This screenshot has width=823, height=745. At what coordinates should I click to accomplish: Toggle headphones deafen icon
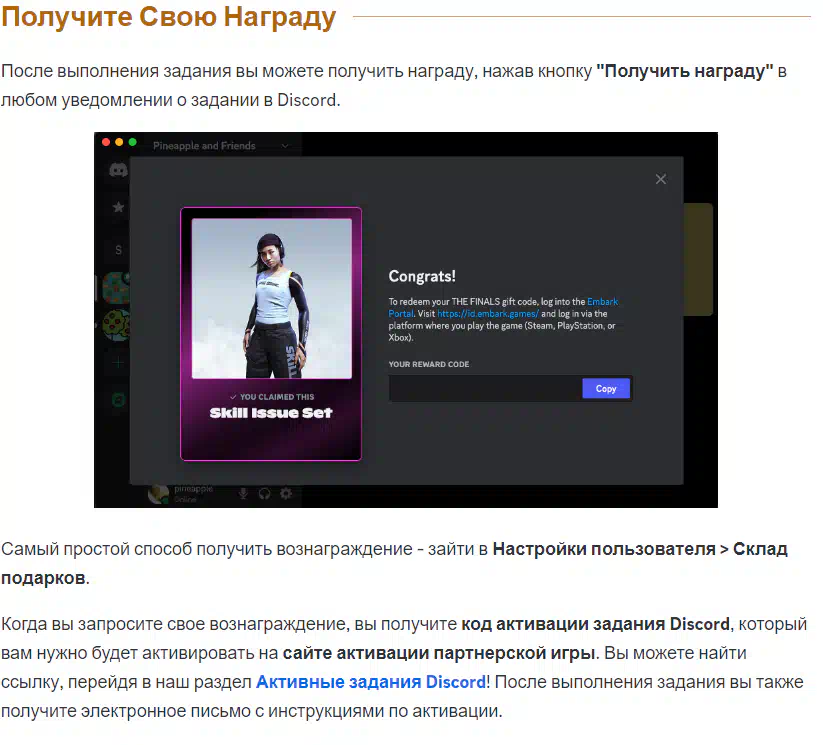(265, 494)
